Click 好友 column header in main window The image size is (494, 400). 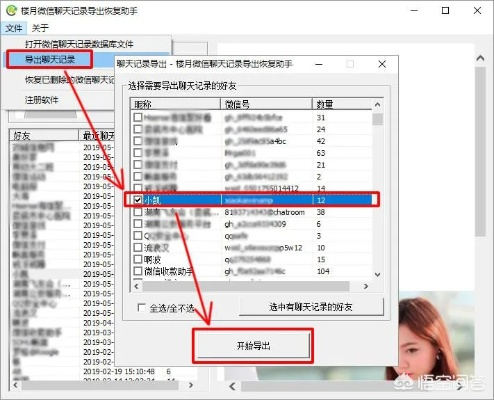click(44, 135)
